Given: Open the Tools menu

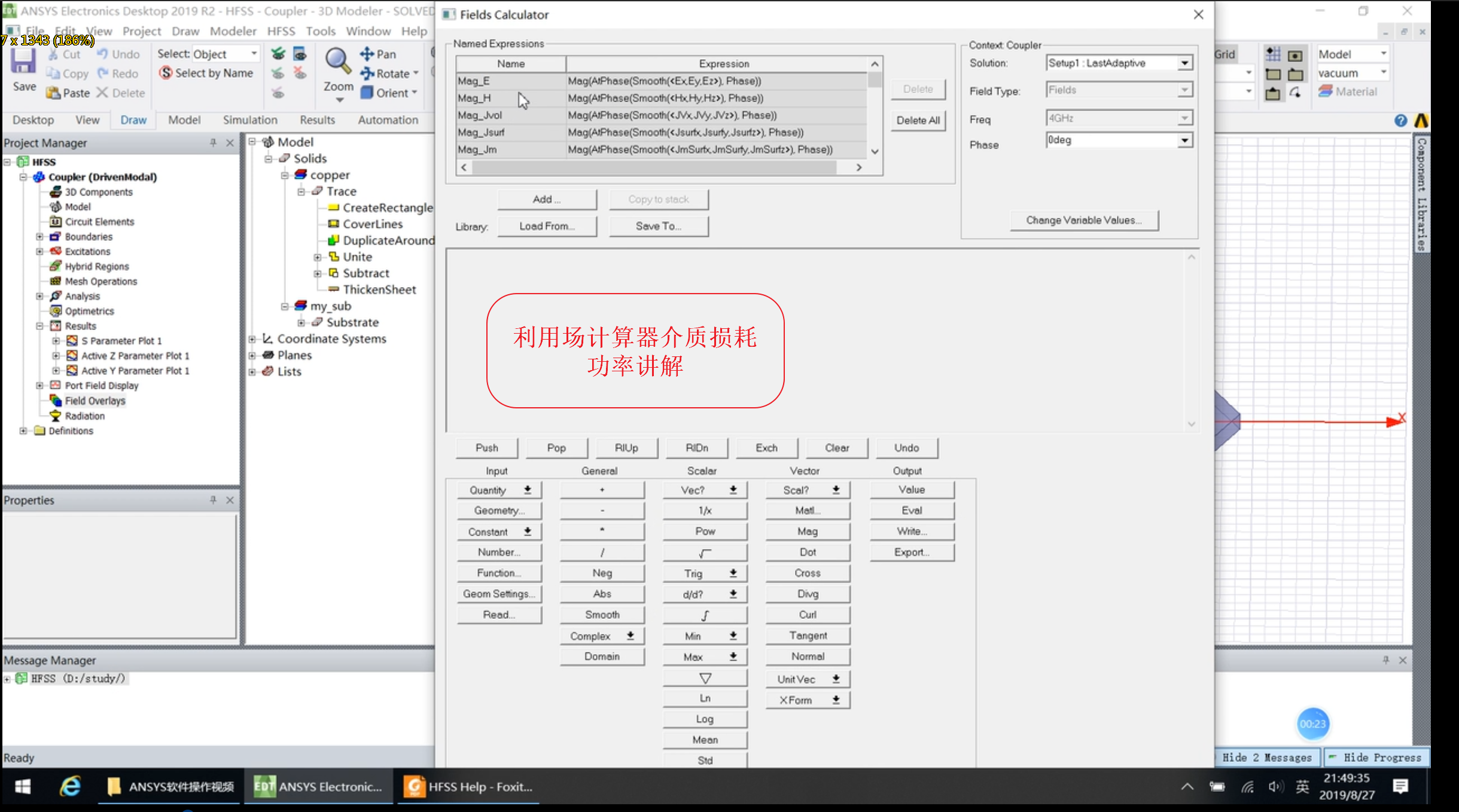Looking at the screenshot, I should coord(321,31).
